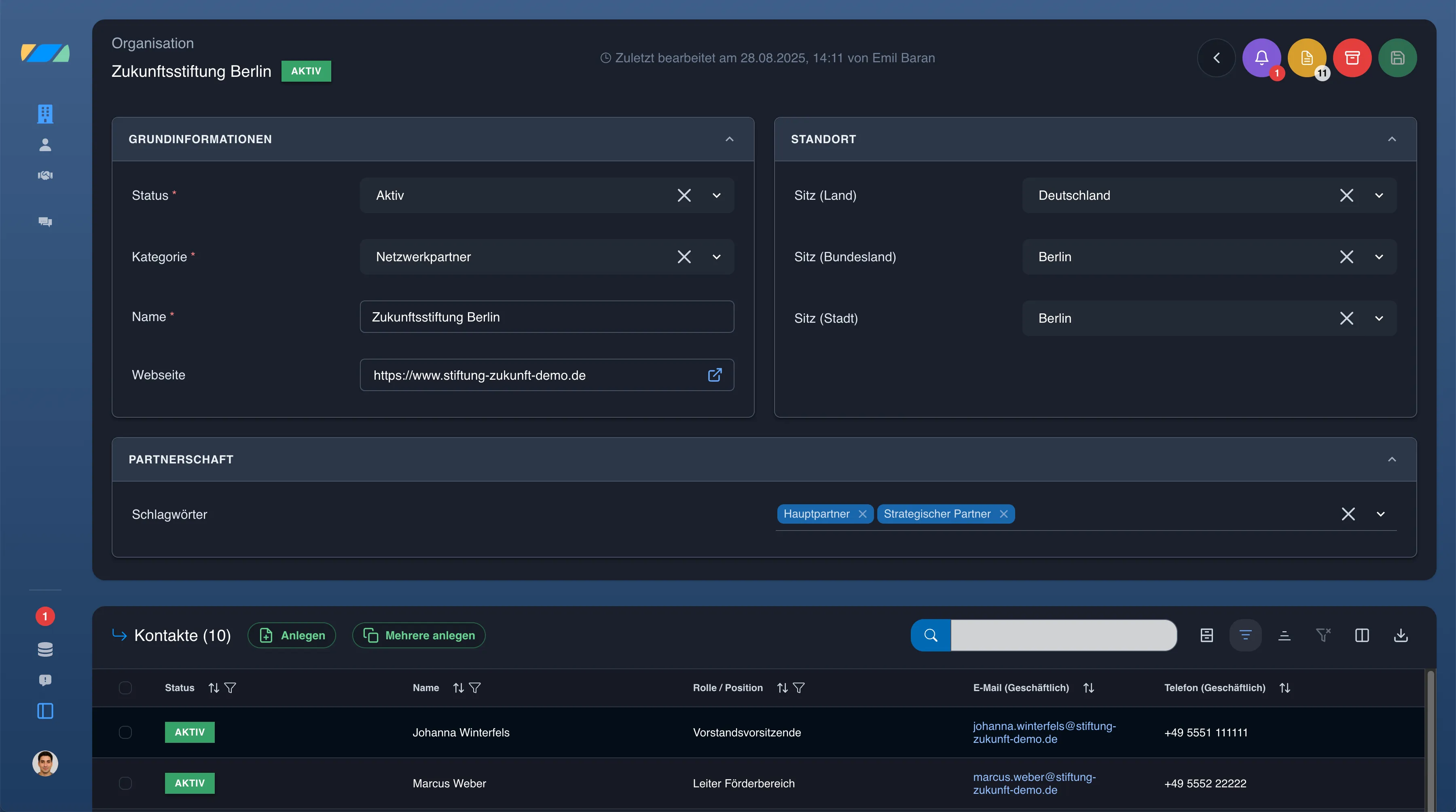Click the saved view list icon beside search

point(1207,635)
